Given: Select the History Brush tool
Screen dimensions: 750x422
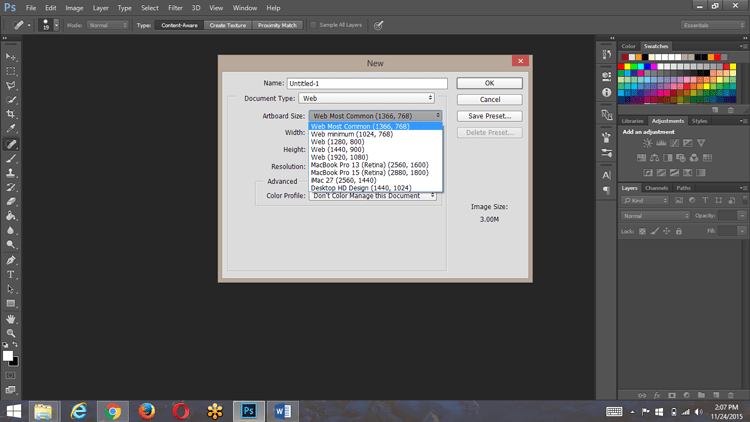Looking at the screenshot, I should (11, 187).
